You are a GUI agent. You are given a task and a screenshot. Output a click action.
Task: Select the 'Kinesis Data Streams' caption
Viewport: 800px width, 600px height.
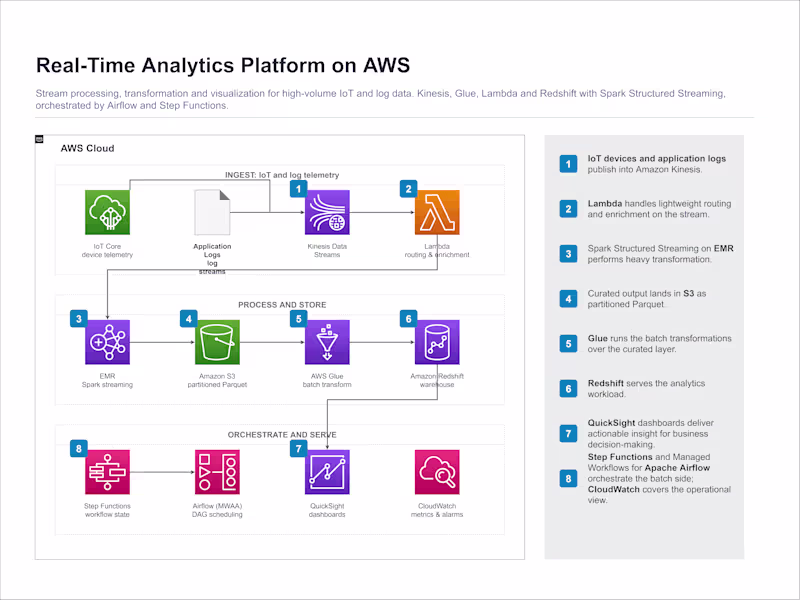click(327, 251)
